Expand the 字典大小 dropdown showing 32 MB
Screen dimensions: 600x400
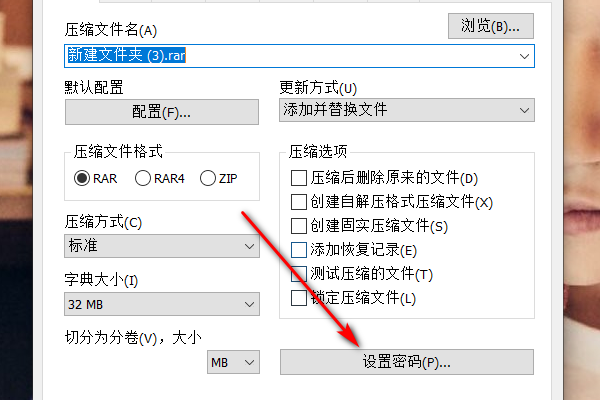point(161,303)
